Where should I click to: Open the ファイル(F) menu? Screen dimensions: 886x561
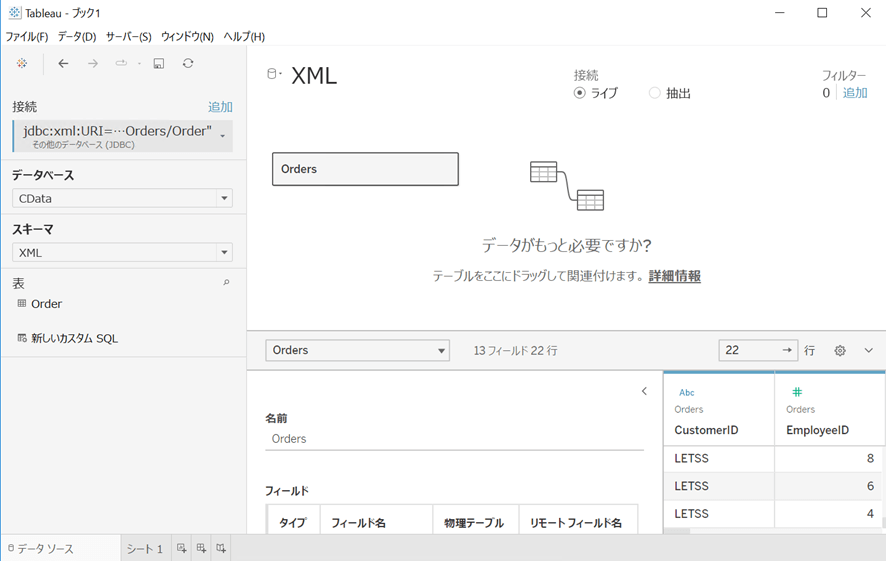27,37
